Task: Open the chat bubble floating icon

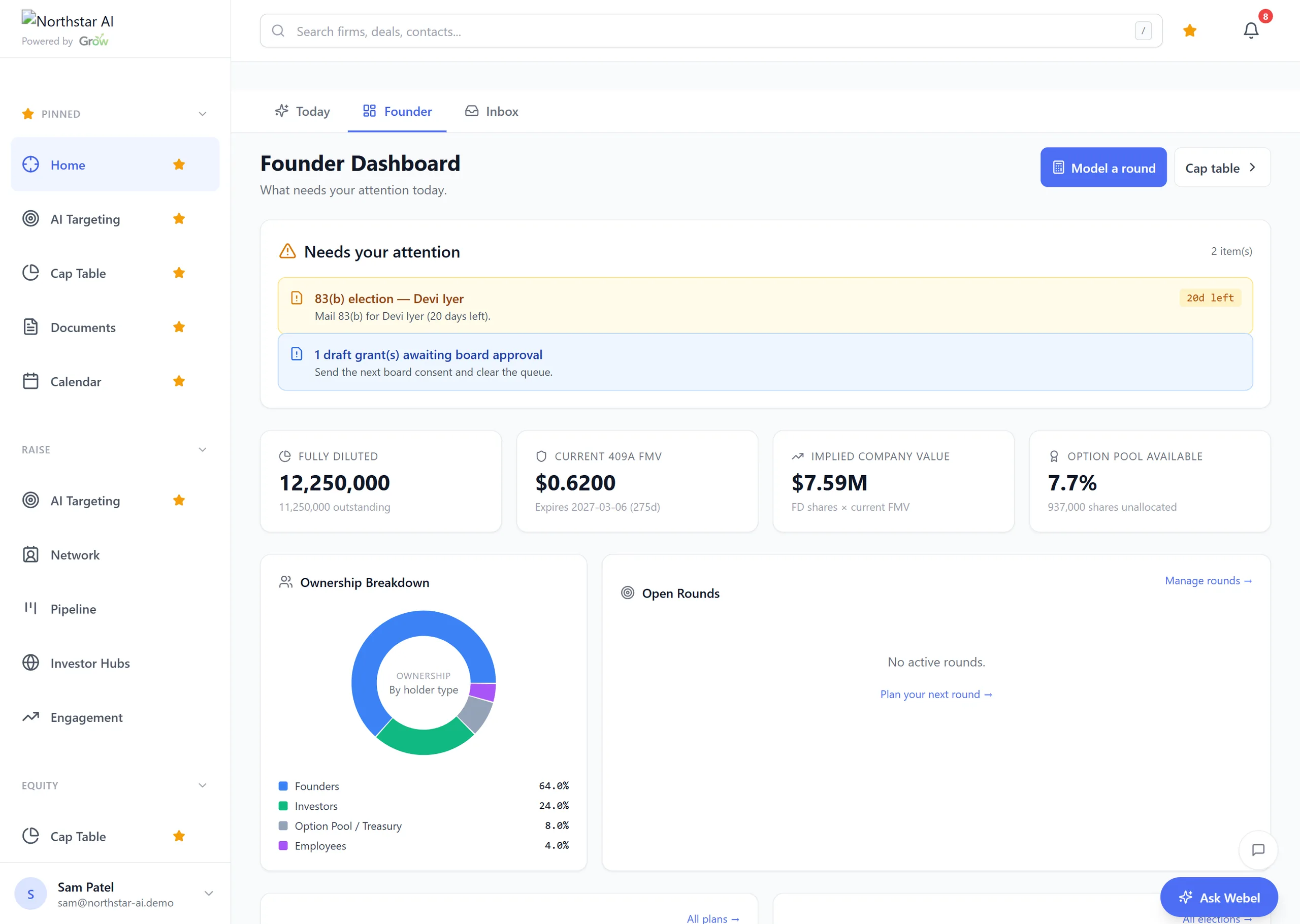Action: tap(1258, 850)
